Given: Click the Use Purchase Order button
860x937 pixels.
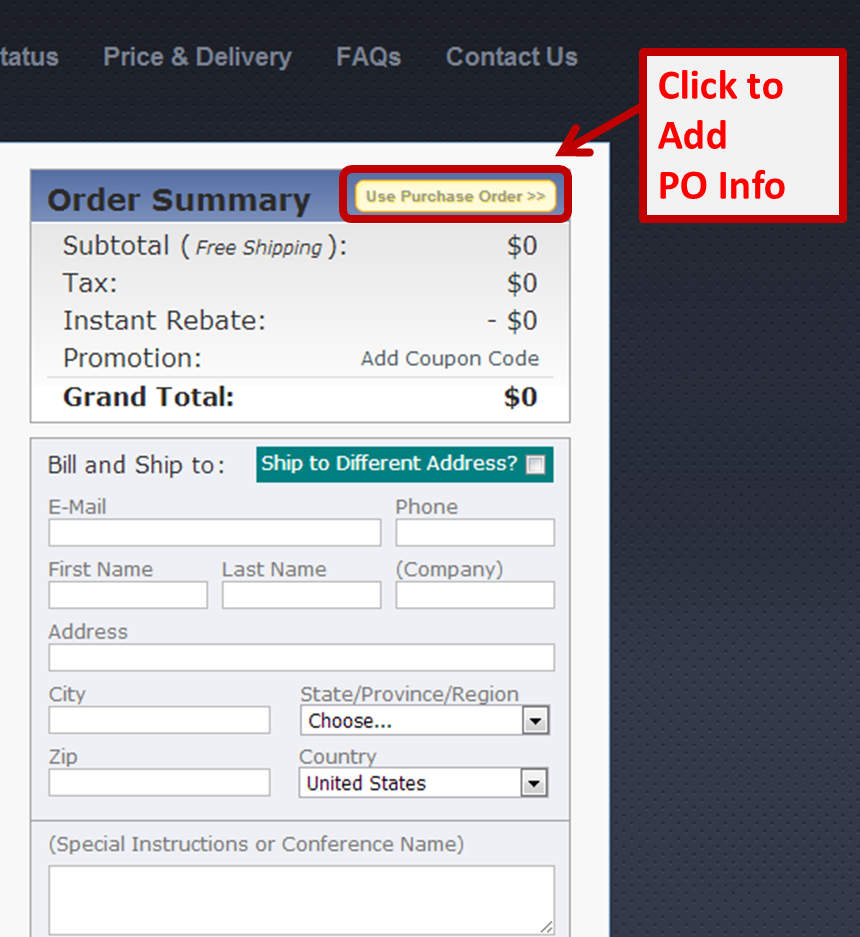Looking at the screenshot, I should coord(455,196).
